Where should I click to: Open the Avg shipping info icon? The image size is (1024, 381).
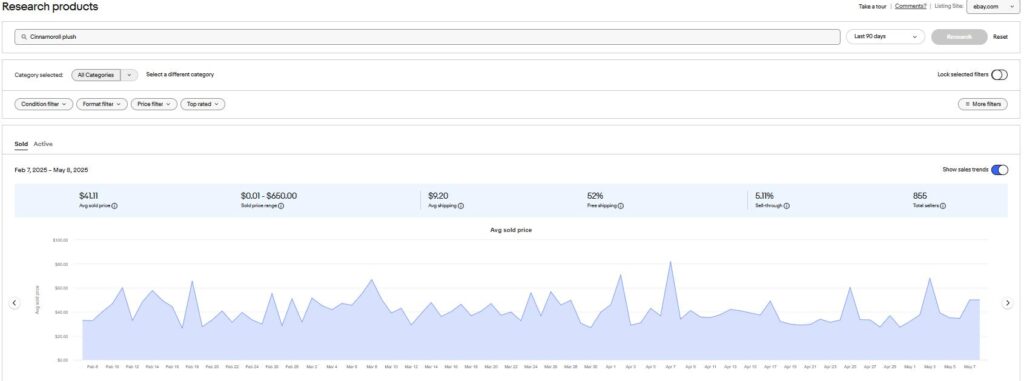coord(460,206)
